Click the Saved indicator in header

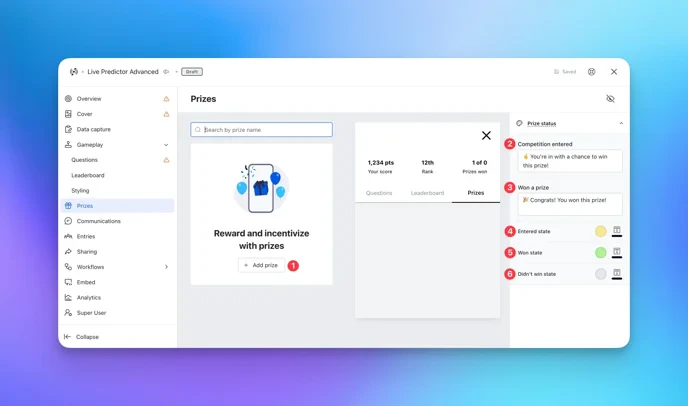565,72
